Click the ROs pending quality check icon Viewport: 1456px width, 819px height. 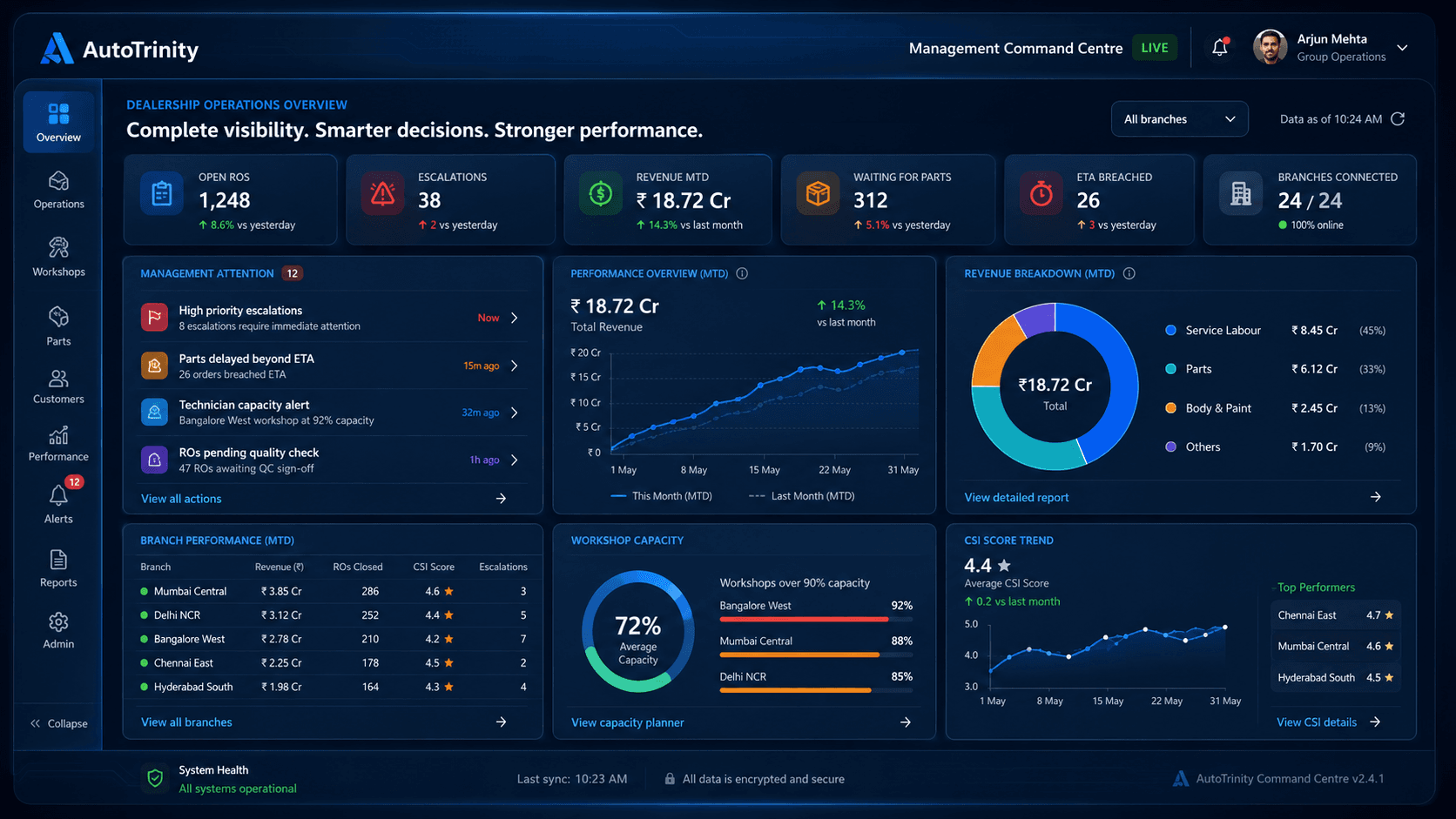pyautogui.click(x=154, y=460)
